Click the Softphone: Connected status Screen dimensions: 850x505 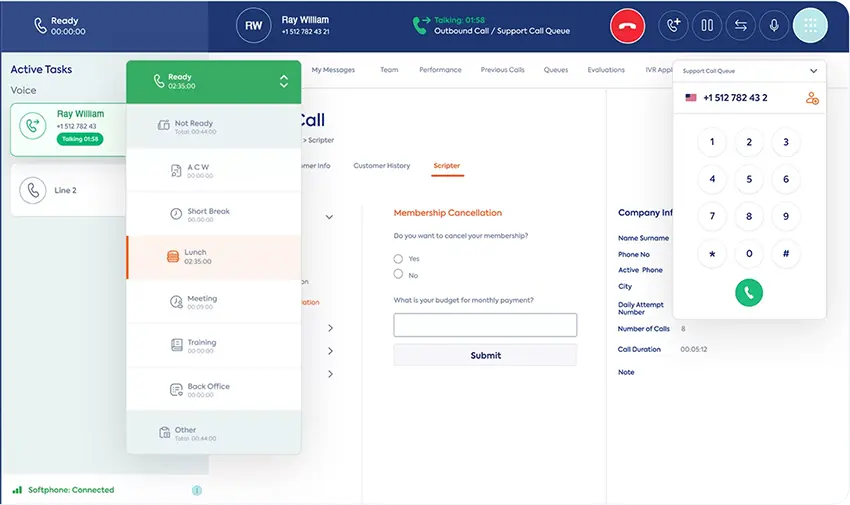point(71,490)
